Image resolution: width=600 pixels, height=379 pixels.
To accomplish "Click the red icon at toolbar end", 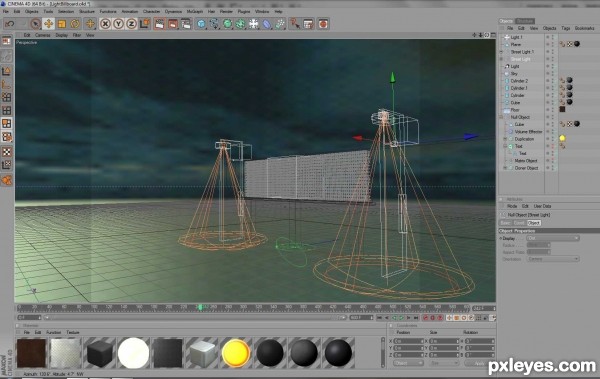I will tap(323, 24).
